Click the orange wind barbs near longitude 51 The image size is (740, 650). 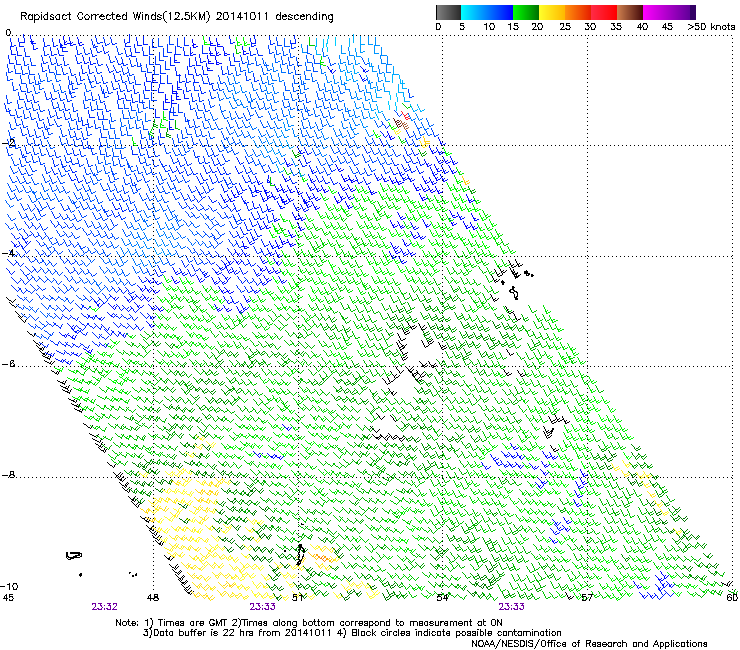[324, 557]
